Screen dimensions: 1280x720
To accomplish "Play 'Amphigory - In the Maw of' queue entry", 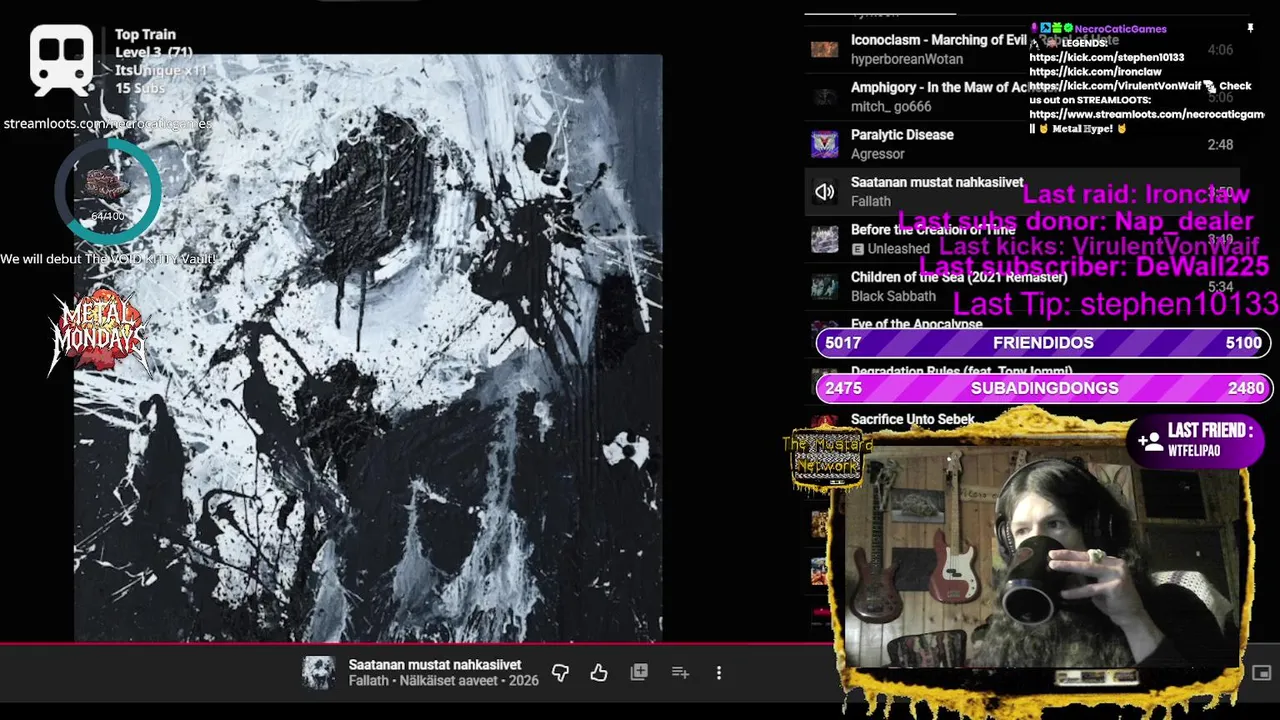I will click(940, 87).
